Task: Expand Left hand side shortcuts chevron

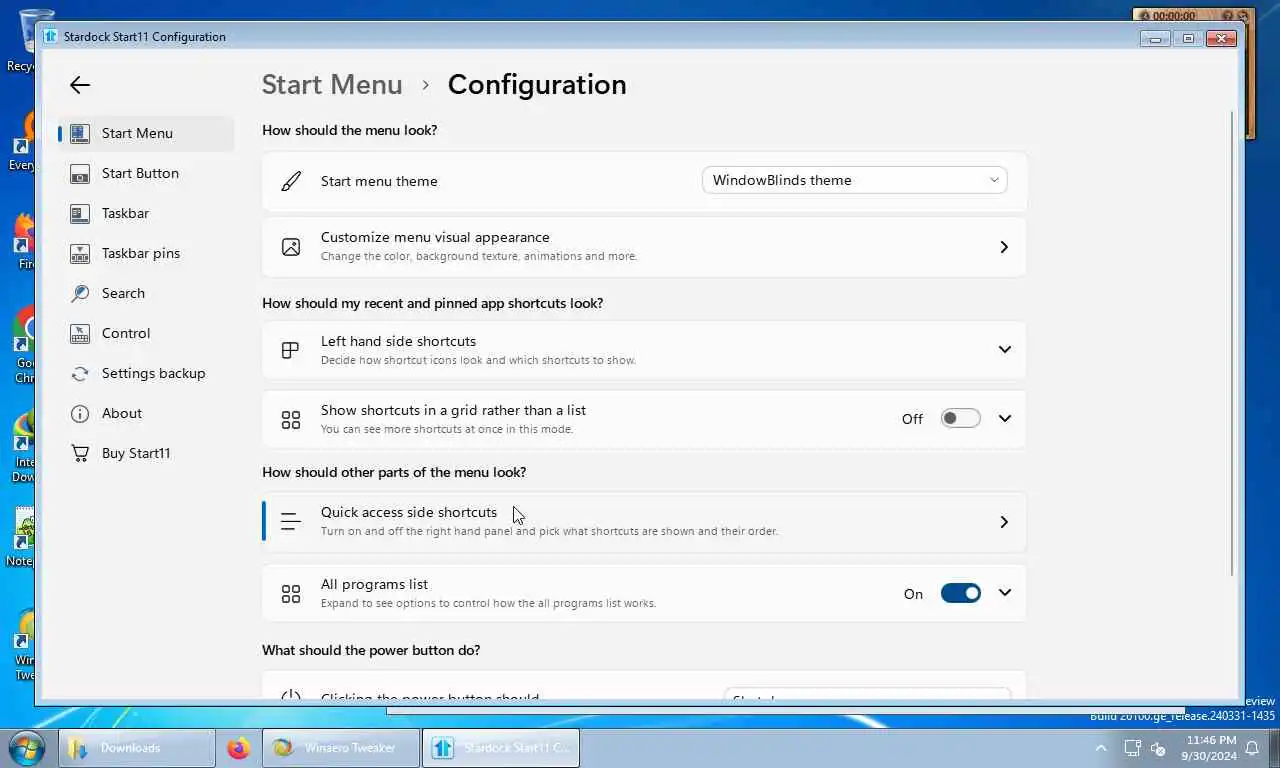Action: [x=1005, y=349]
